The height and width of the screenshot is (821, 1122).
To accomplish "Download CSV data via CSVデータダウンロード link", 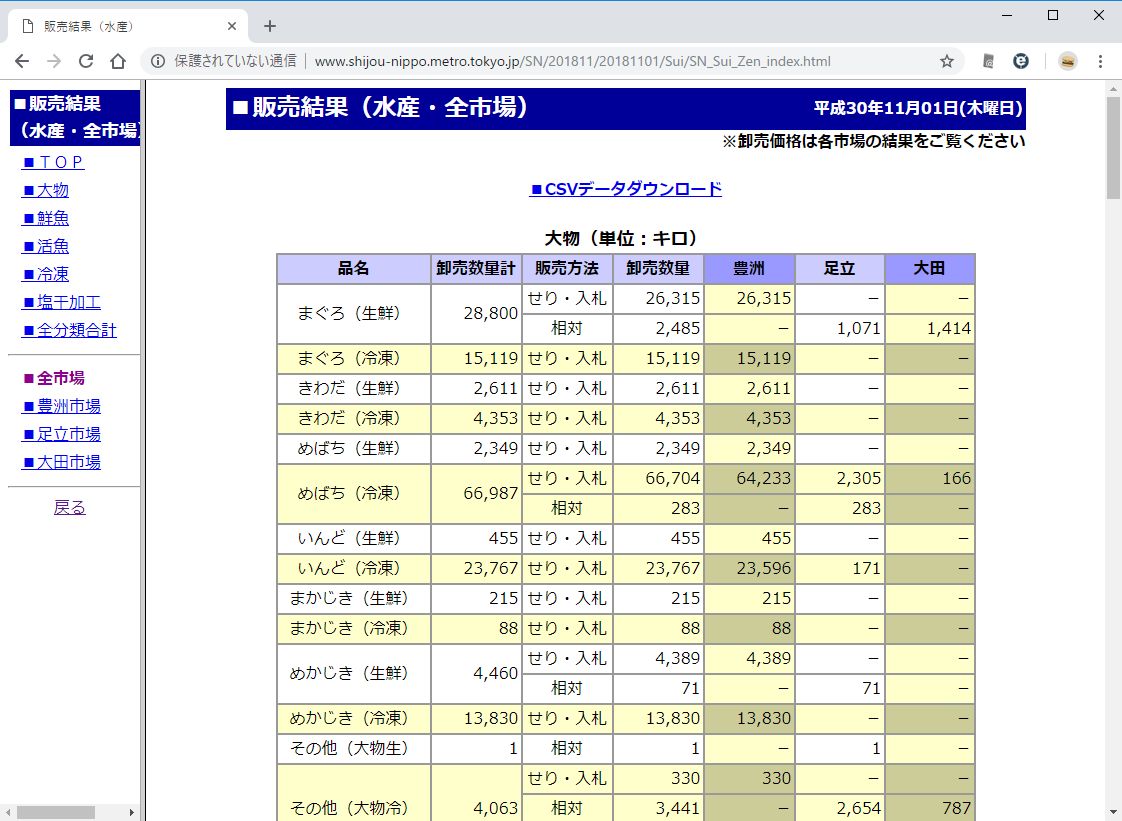I will [x=625, y=189].
